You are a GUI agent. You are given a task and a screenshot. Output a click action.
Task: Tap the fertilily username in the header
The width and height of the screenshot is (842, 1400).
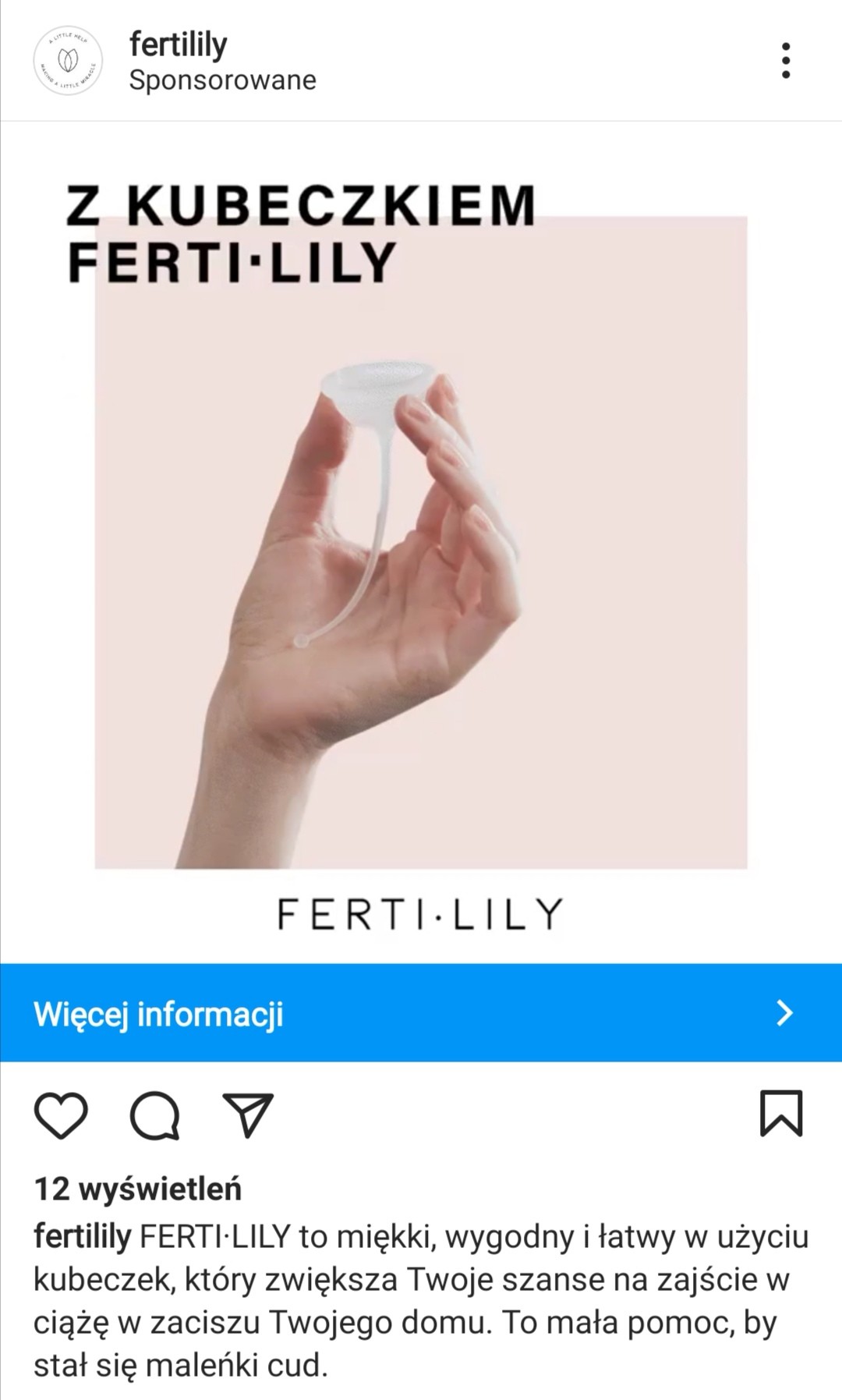[x=178, y=44]
